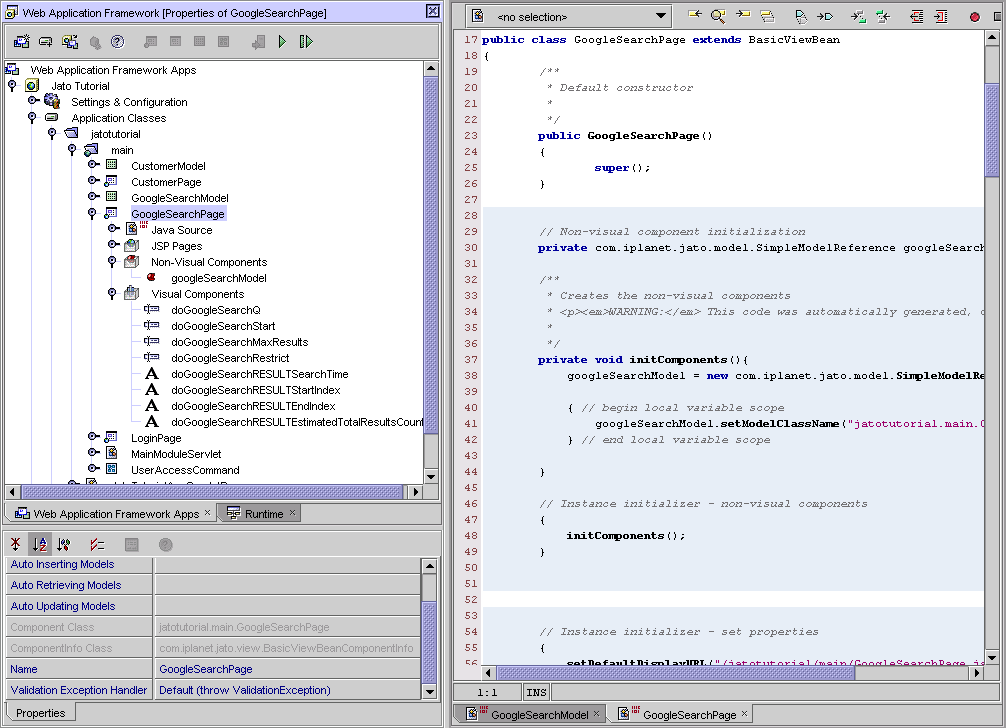Click the shift line left icon
Viewport: 1006px width, 728px height.
[916, 16]
